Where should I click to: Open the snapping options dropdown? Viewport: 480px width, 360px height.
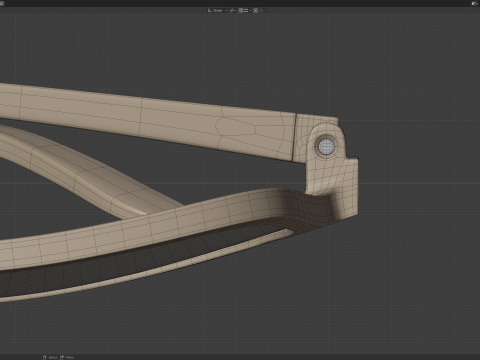247,11
